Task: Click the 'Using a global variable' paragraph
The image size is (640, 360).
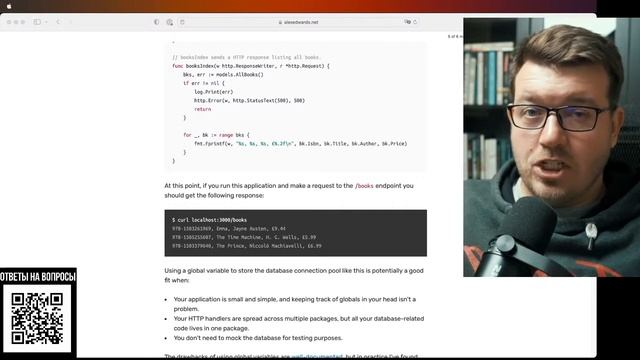Action: (x=294, y=276)
